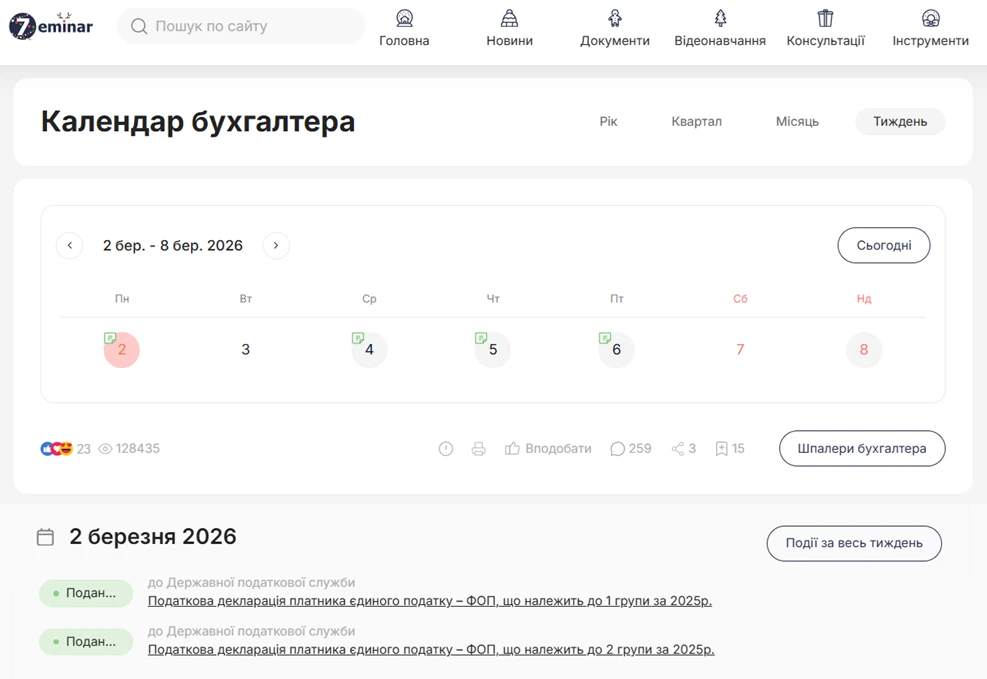Image resolution: width=987 pixels, height=679 pixels.
Task: Select the Тиждень view tab
Action: click(899, 121)
